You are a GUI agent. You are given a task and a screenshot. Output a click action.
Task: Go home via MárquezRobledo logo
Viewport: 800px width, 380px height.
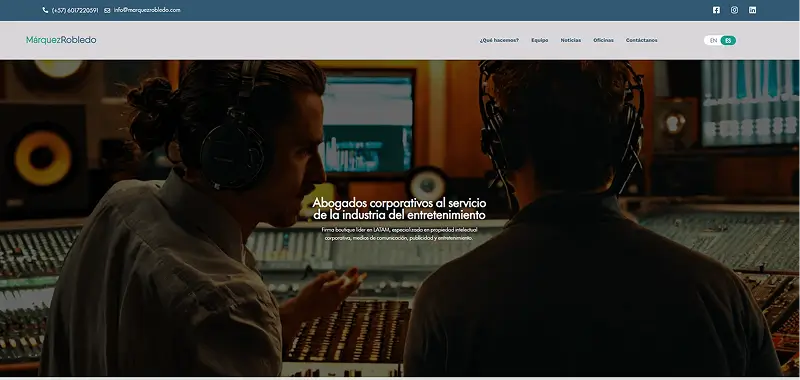click(x=61, y=40)
